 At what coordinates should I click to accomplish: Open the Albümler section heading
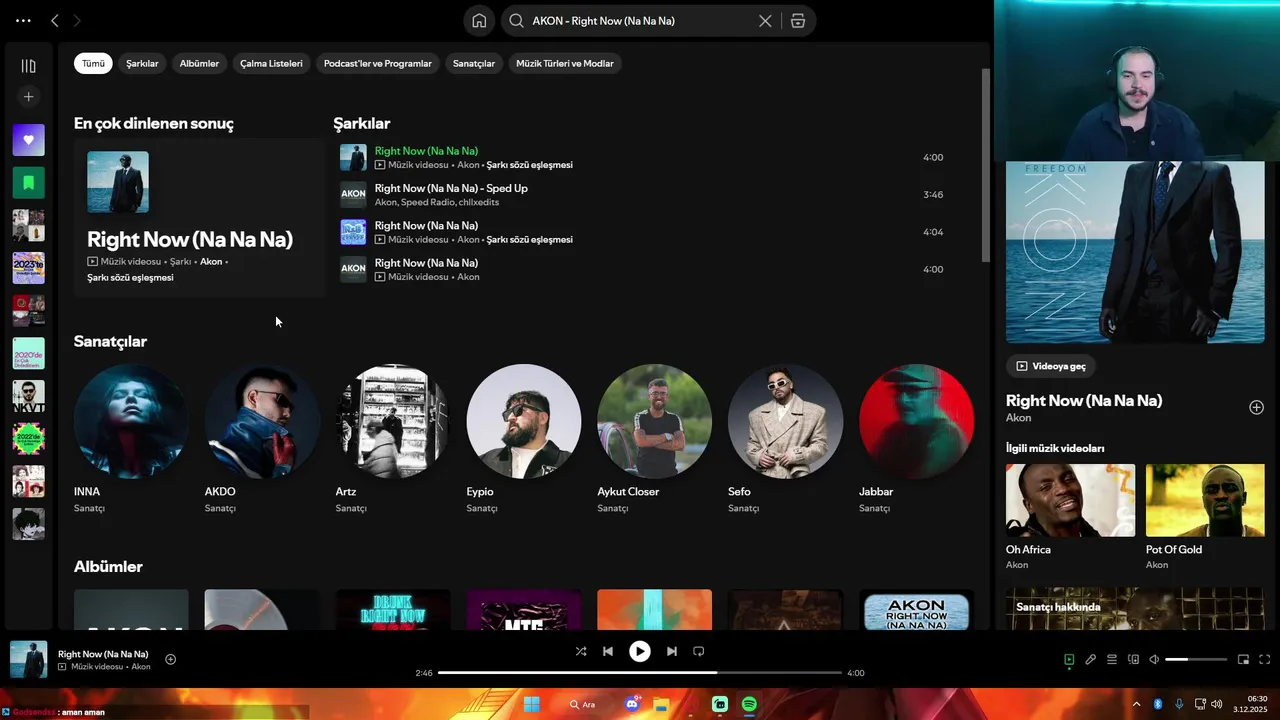click(x=108, y=567)
